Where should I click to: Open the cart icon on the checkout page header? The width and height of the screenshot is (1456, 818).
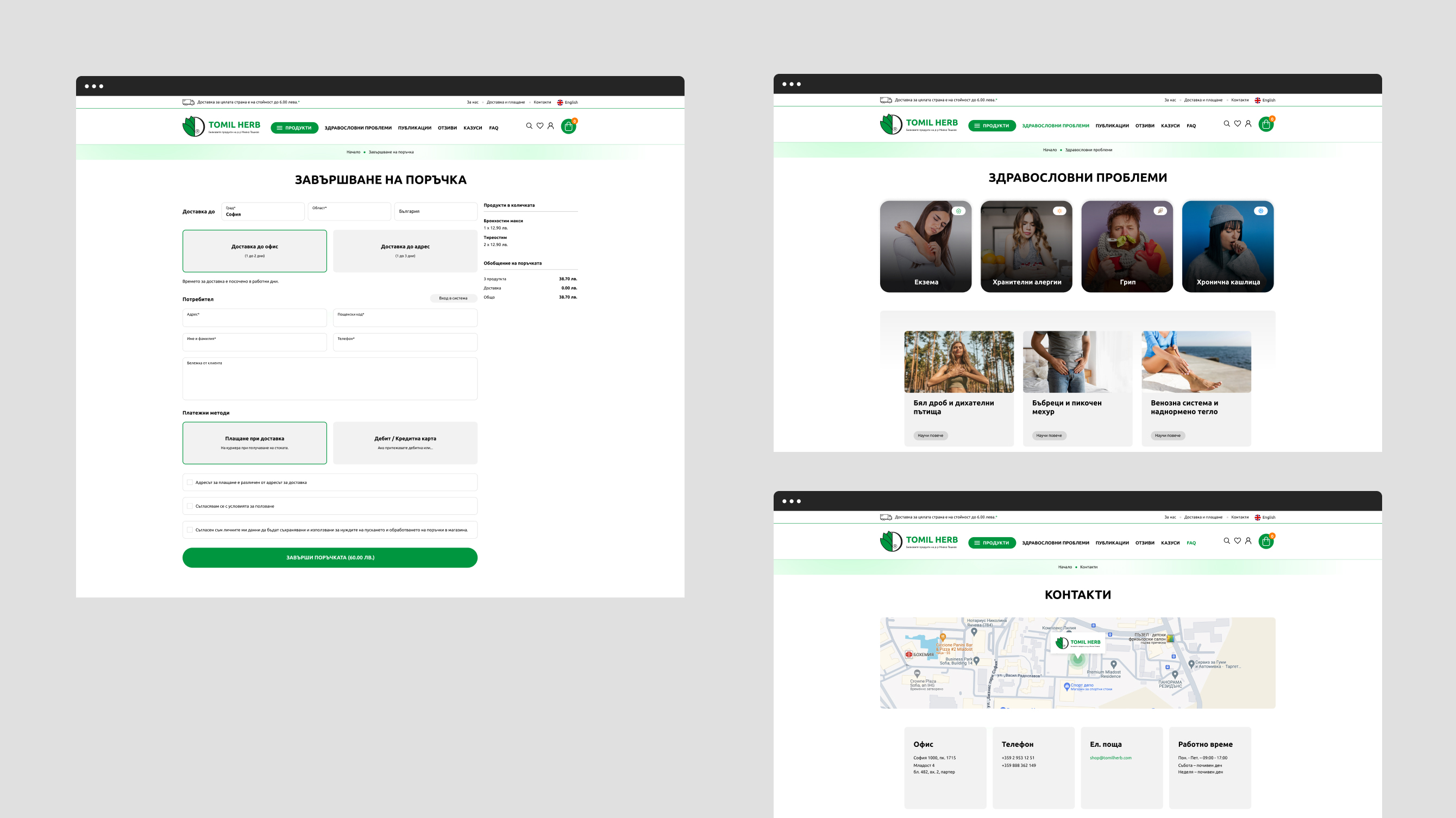click(x=569, y=127)
